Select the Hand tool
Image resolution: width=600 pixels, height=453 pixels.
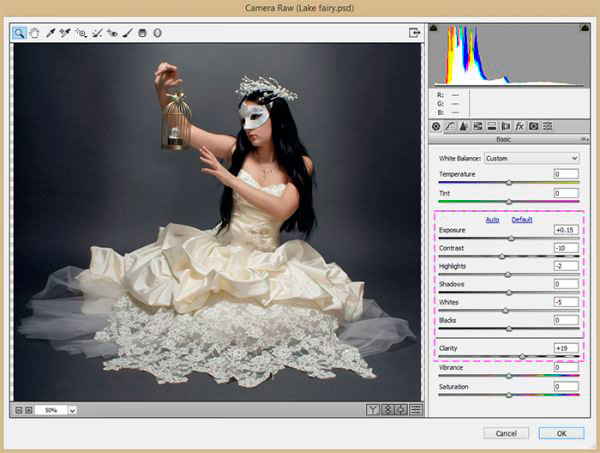[34, 33]
